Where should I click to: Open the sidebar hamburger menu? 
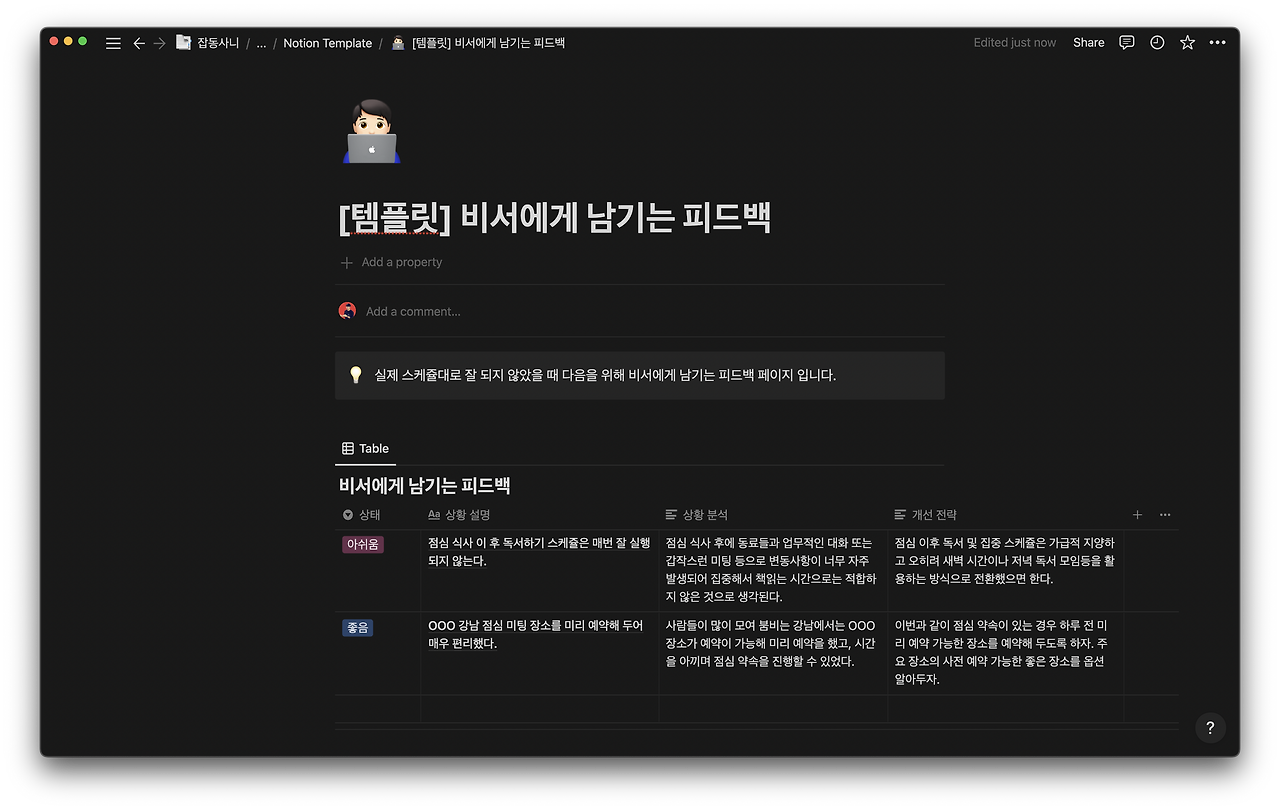pos(113,43)
